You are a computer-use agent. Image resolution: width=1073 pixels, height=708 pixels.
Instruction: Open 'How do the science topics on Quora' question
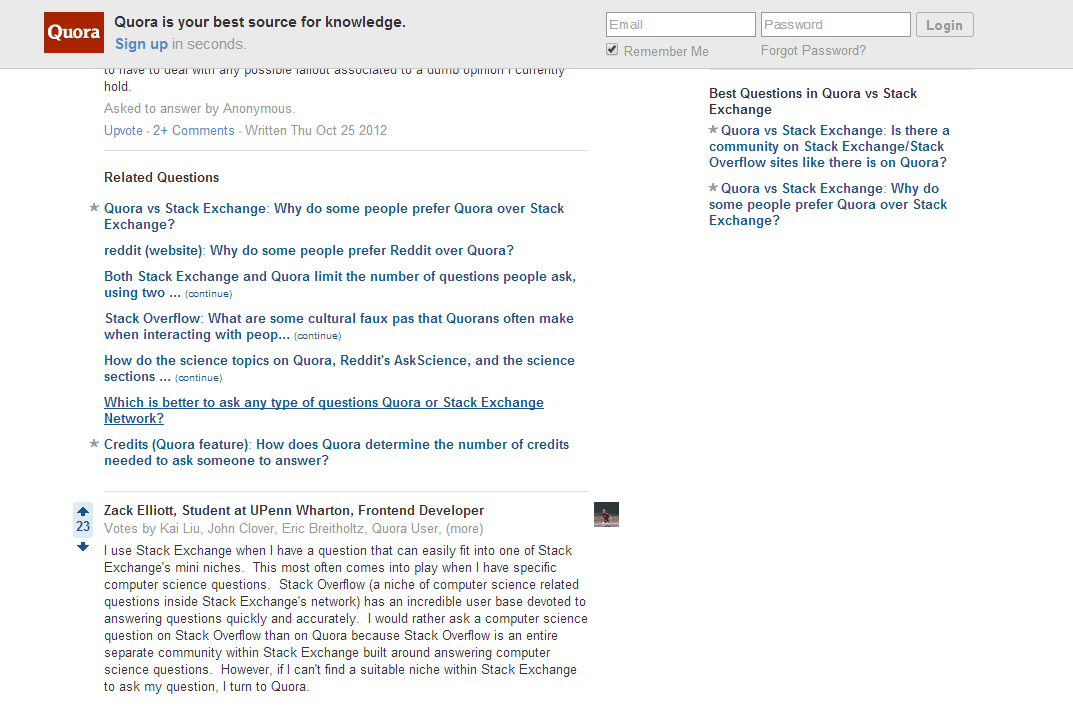(339, 368)
